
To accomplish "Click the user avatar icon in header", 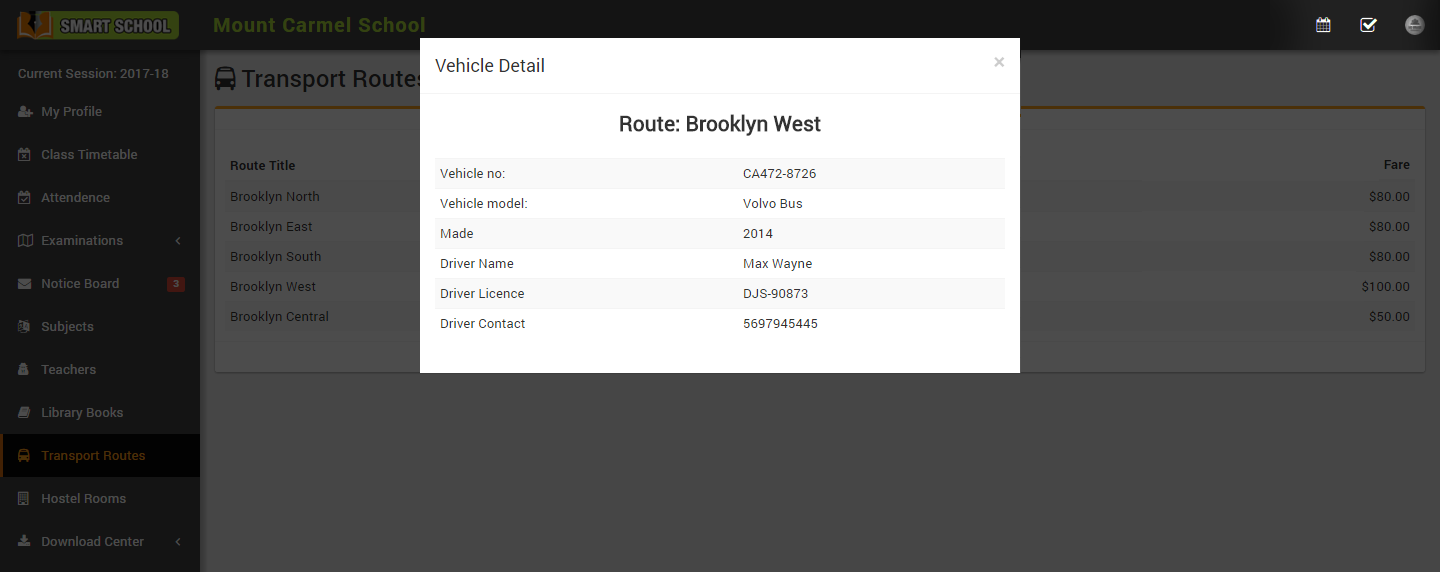I will point(1414,25).
